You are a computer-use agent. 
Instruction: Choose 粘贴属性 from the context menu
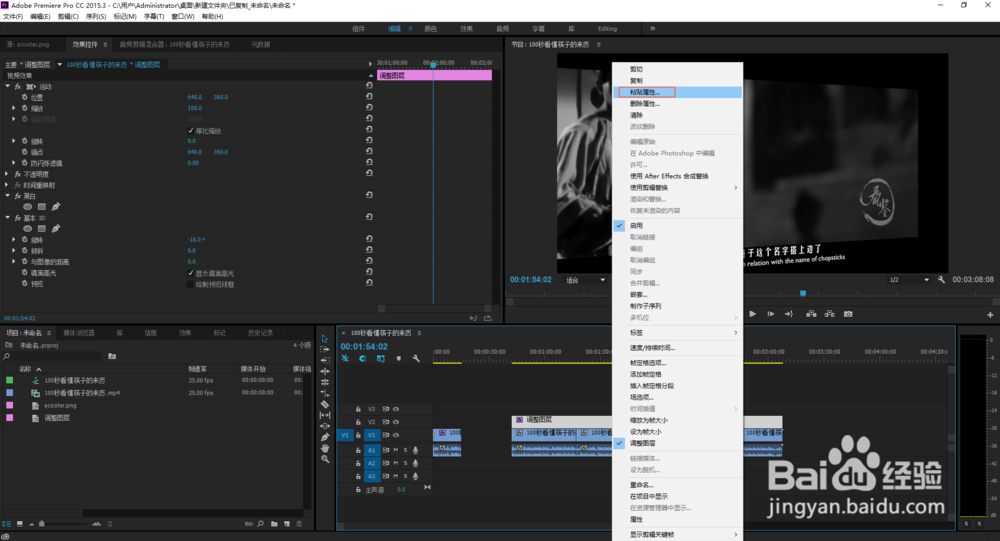(677, 92)
